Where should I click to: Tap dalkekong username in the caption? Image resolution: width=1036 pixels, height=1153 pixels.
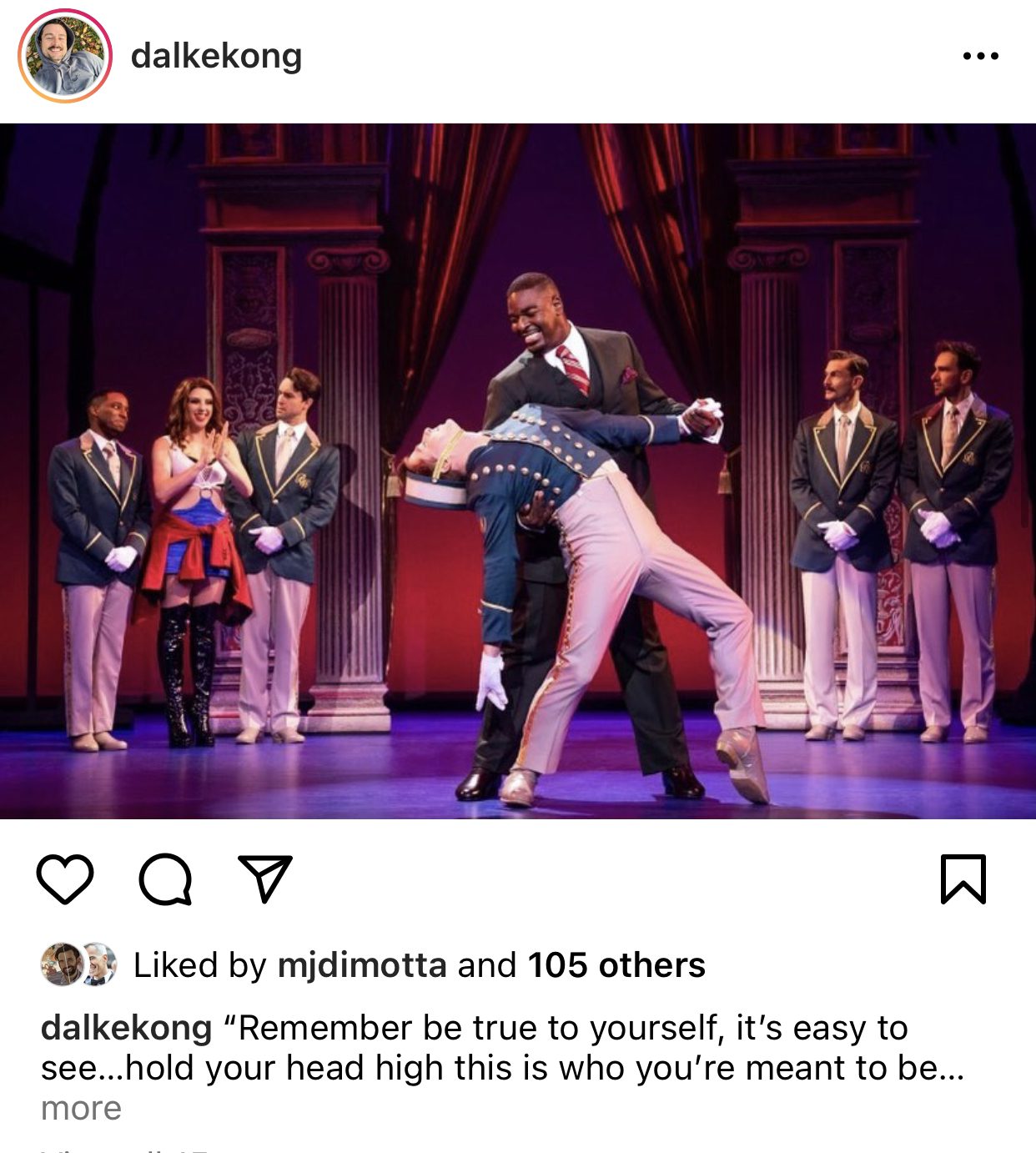(x=127, y=1028)
